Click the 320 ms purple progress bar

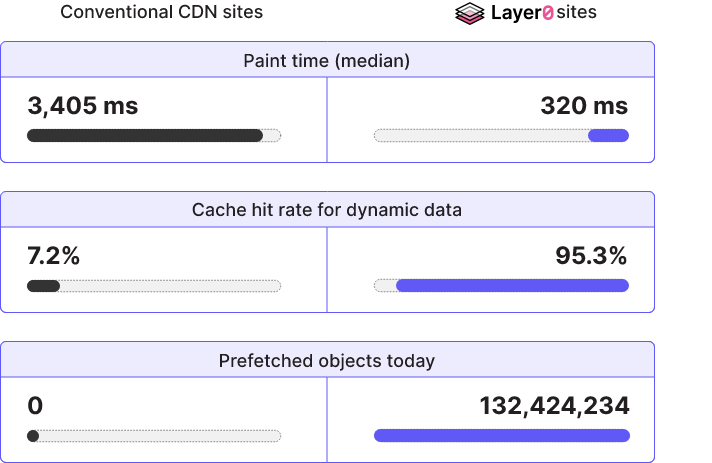(x=608, y=135)
